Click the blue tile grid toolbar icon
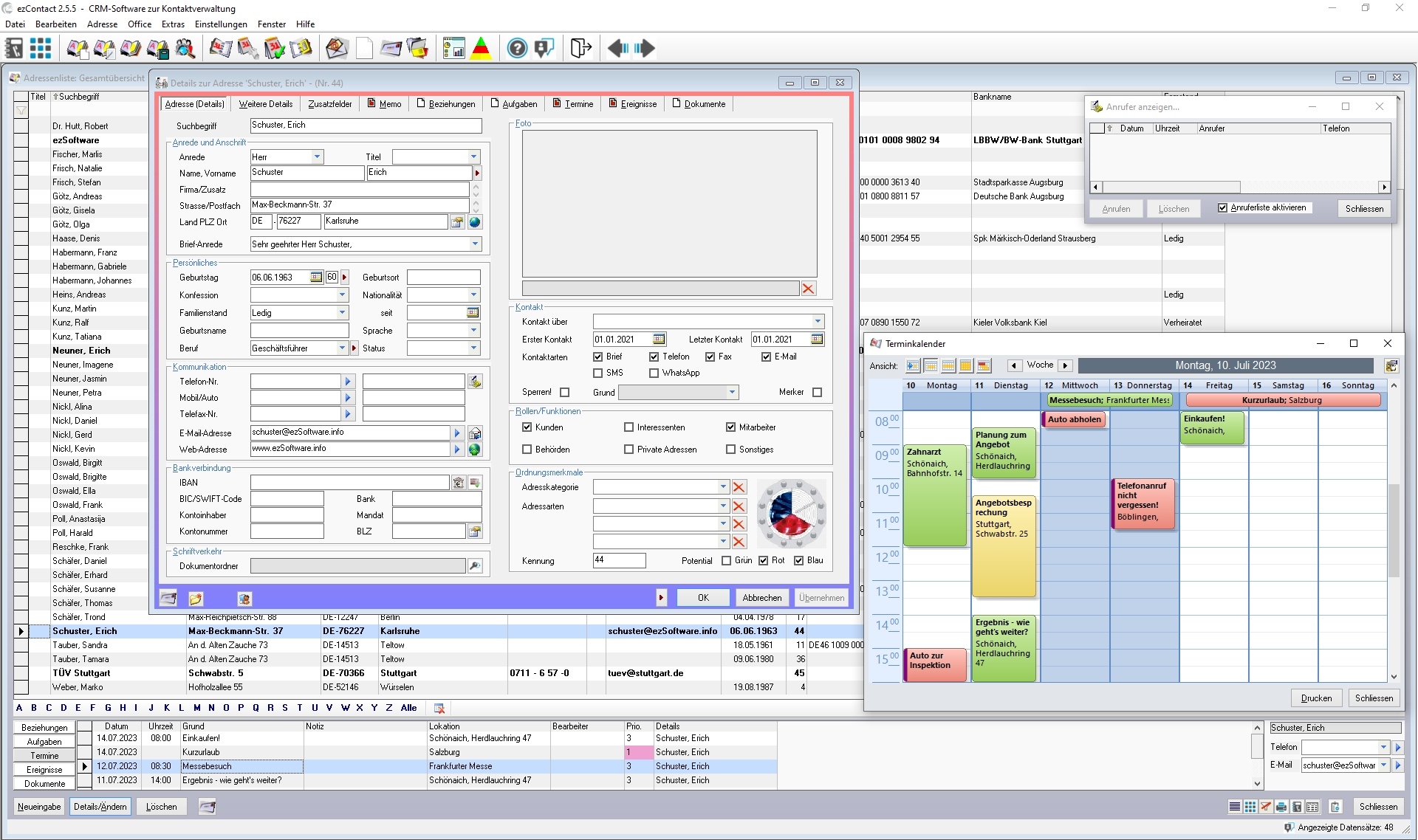Image resolution: width=1418 pixels, height=840 pixels. click(x=41, y=49)
